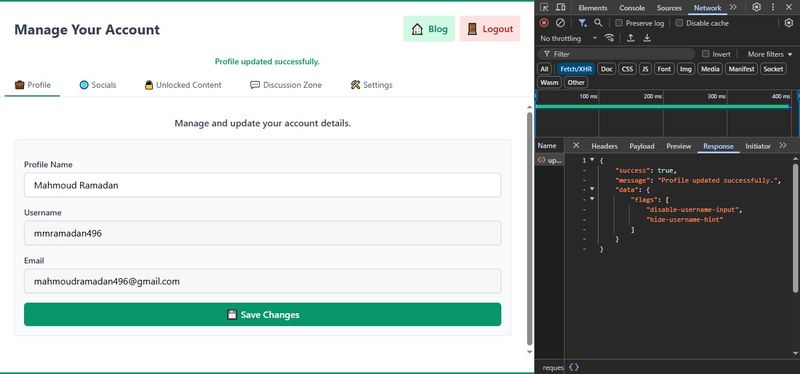800x374 pixels.
Task: Open the Unlocked Content tab
Action: coord(183,85)
